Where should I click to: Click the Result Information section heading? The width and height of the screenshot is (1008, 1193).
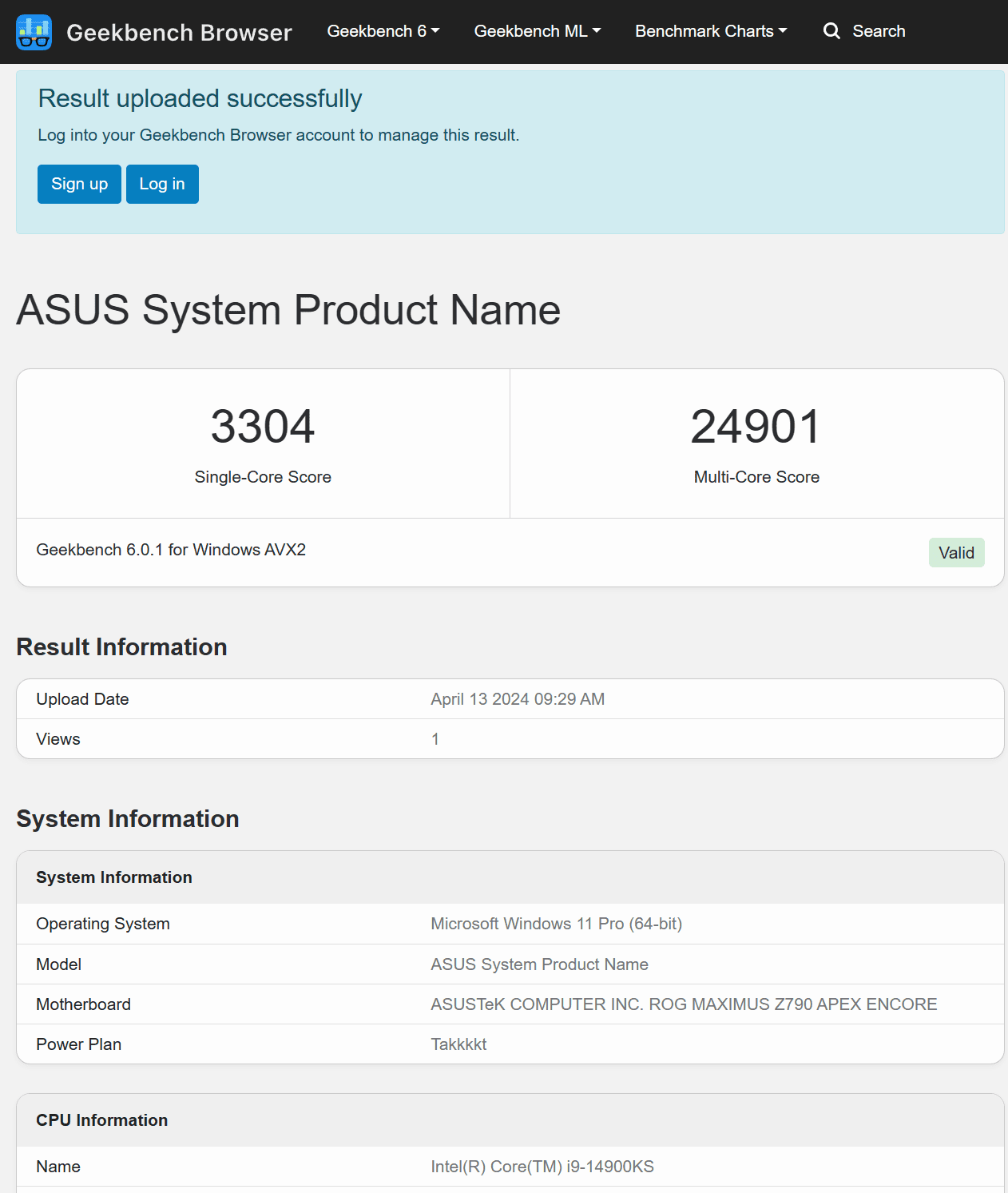click(121, 646)
